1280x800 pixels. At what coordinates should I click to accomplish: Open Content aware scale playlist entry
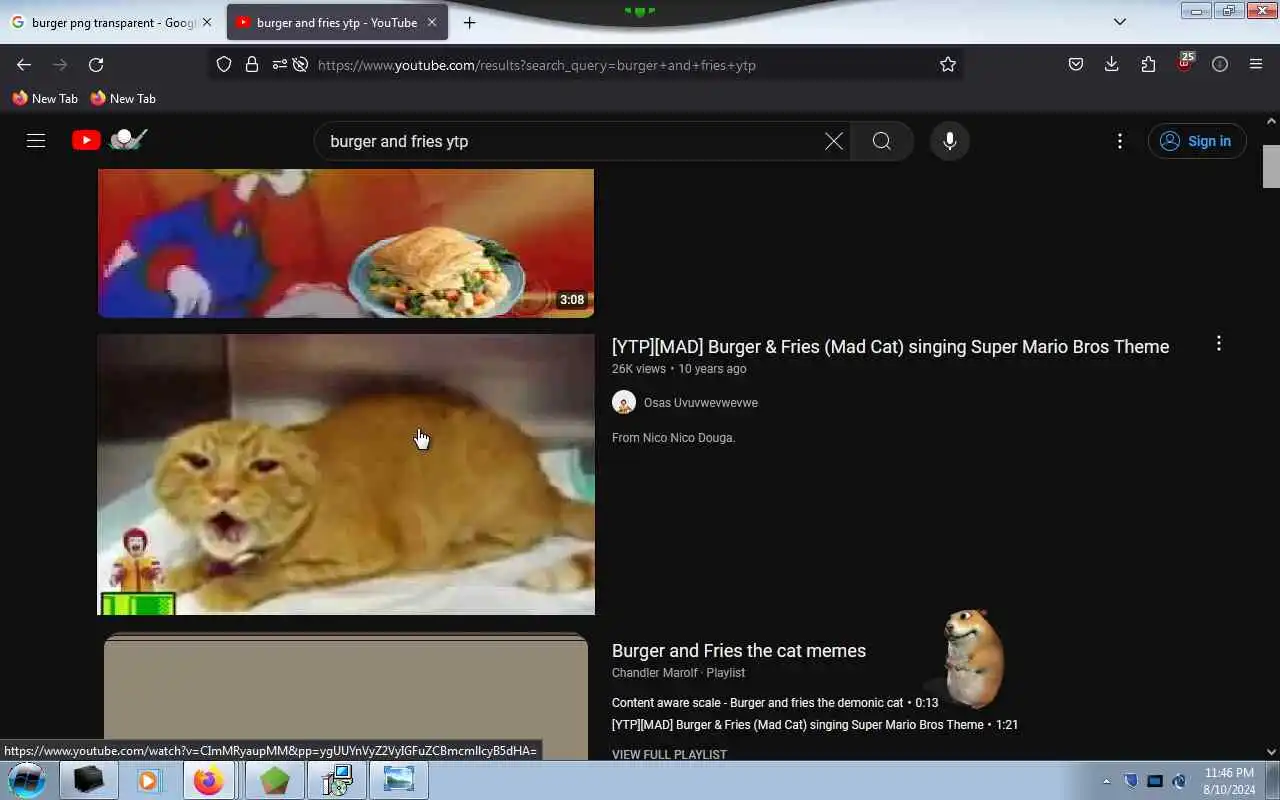click(775, 703)
